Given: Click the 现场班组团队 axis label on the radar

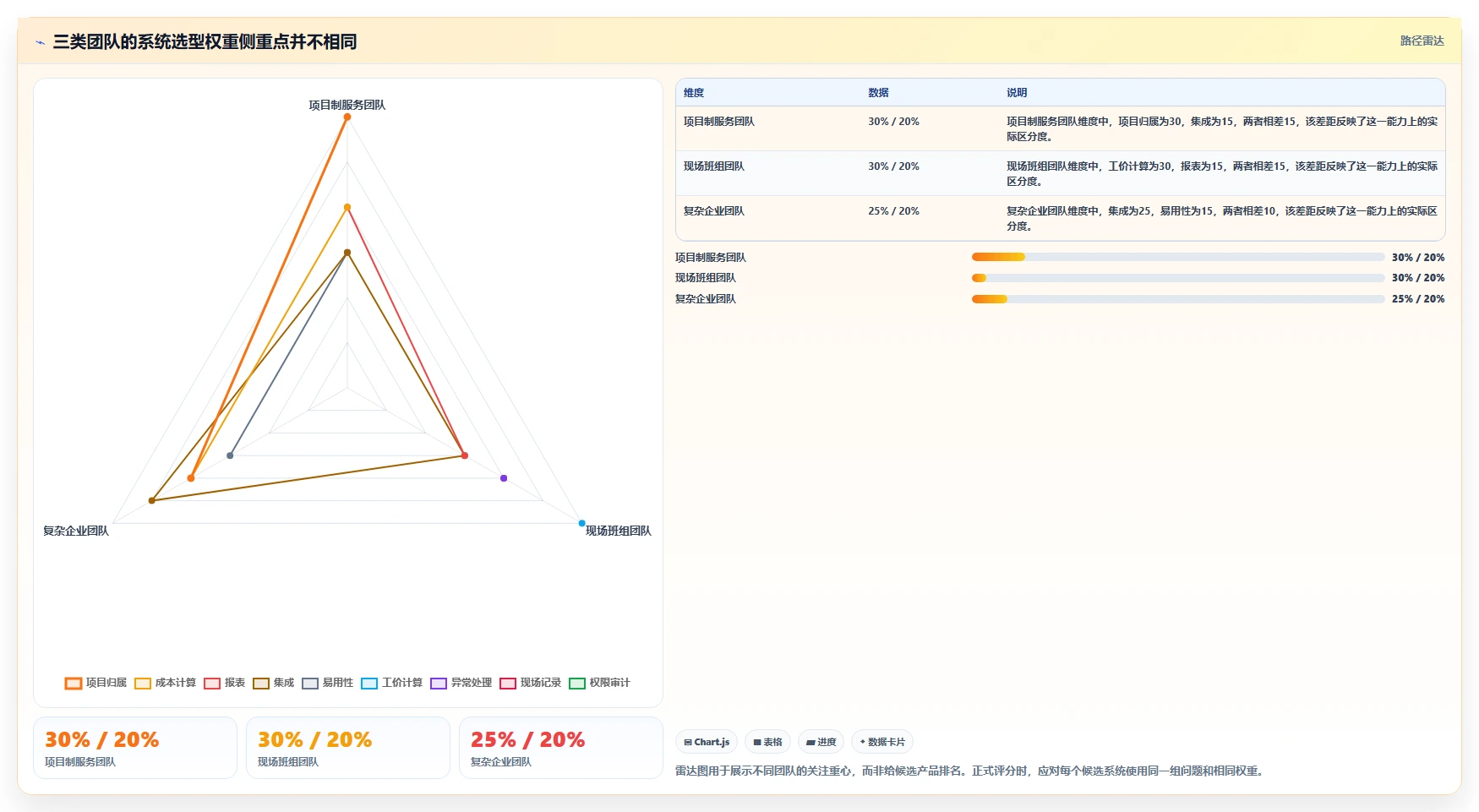Looking at the screenshot, I should click(619, 531).
